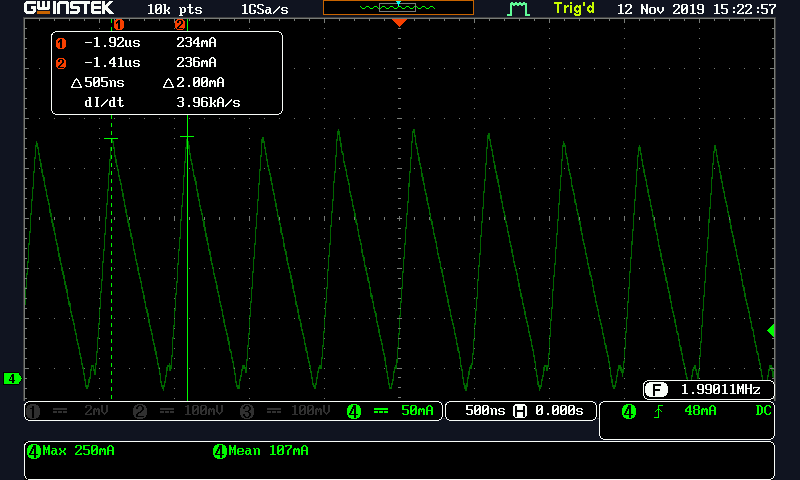Click the frequency counter F icon

656,390
